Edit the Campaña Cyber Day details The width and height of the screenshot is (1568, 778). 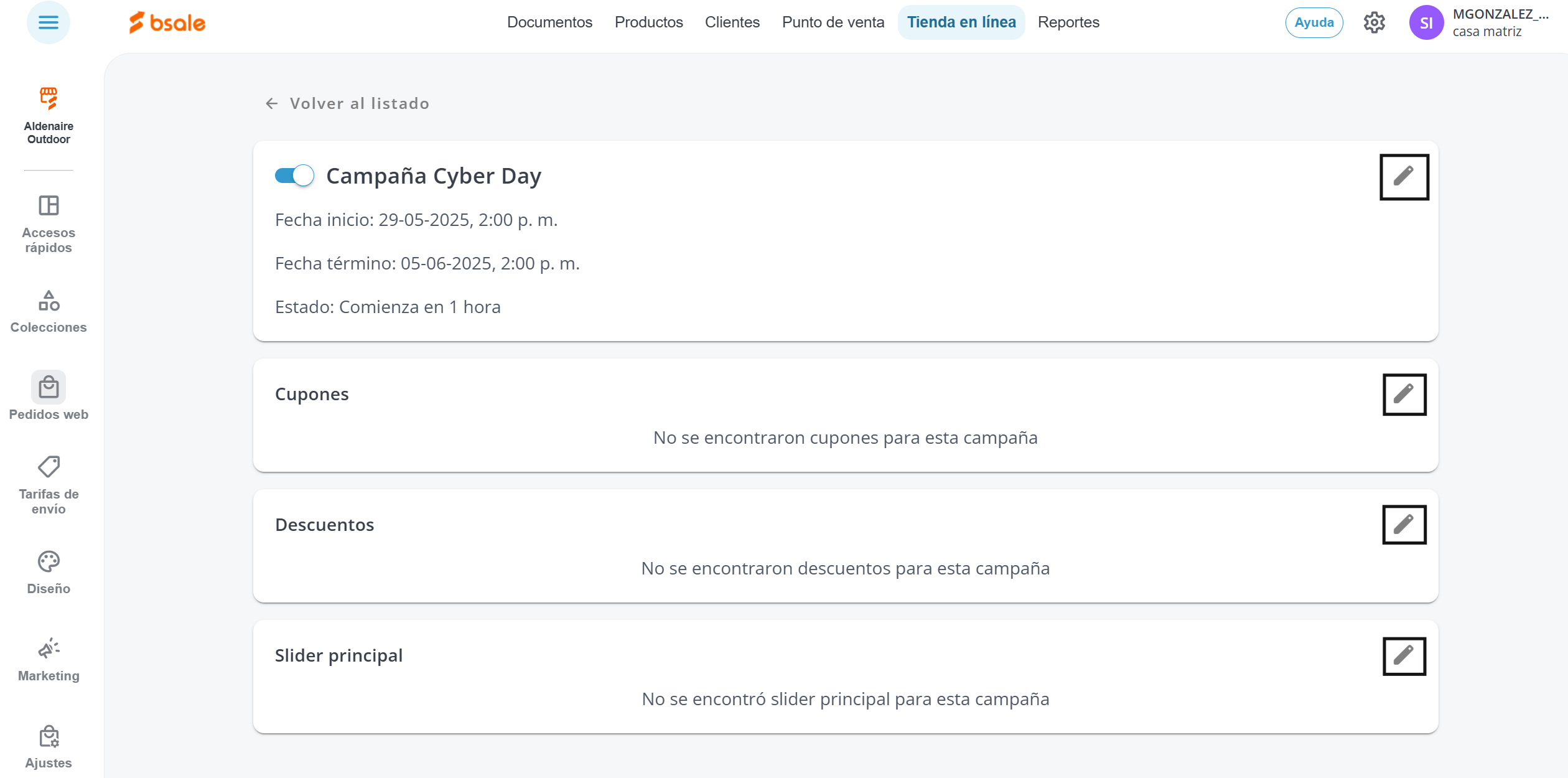tap(1404, 177)
